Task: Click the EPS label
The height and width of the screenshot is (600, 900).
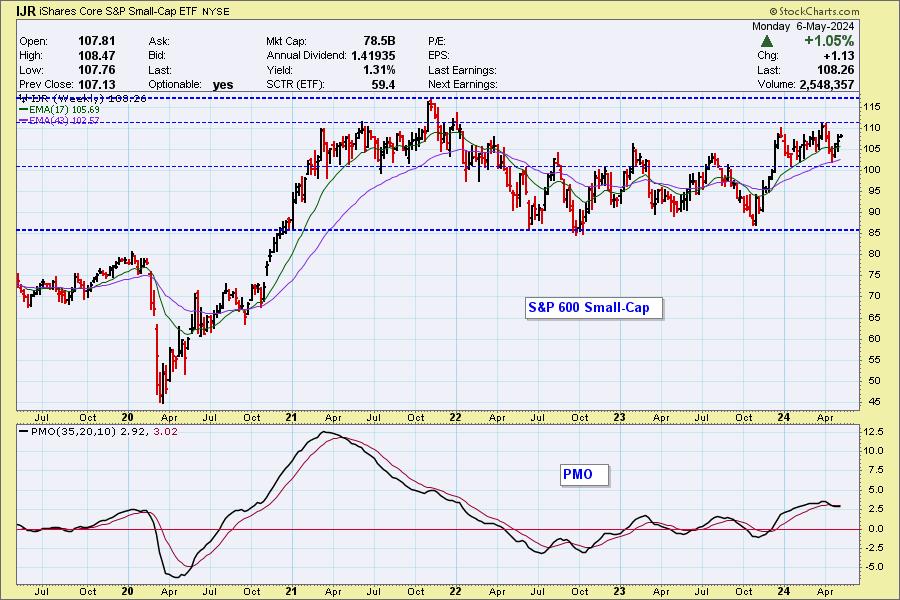Action: point(439,56)
